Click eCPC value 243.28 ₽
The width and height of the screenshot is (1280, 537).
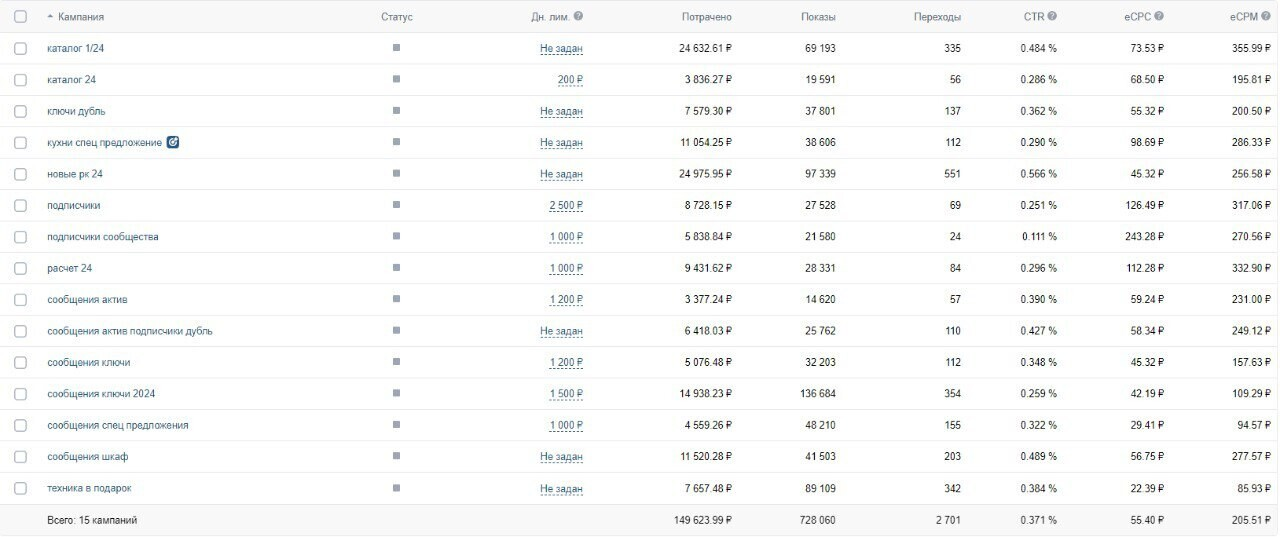pos(1144,237)
